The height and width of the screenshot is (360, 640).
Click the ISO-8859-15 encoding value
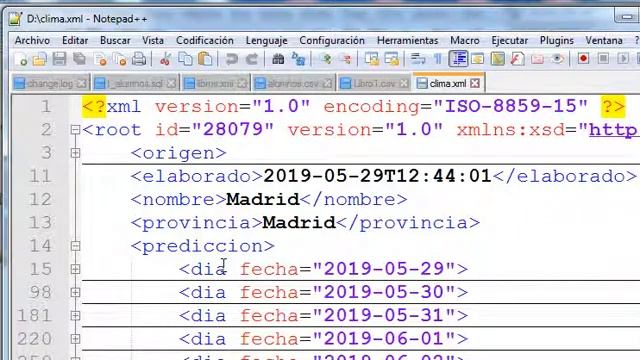pyautogui.click(x=510, y=107)
